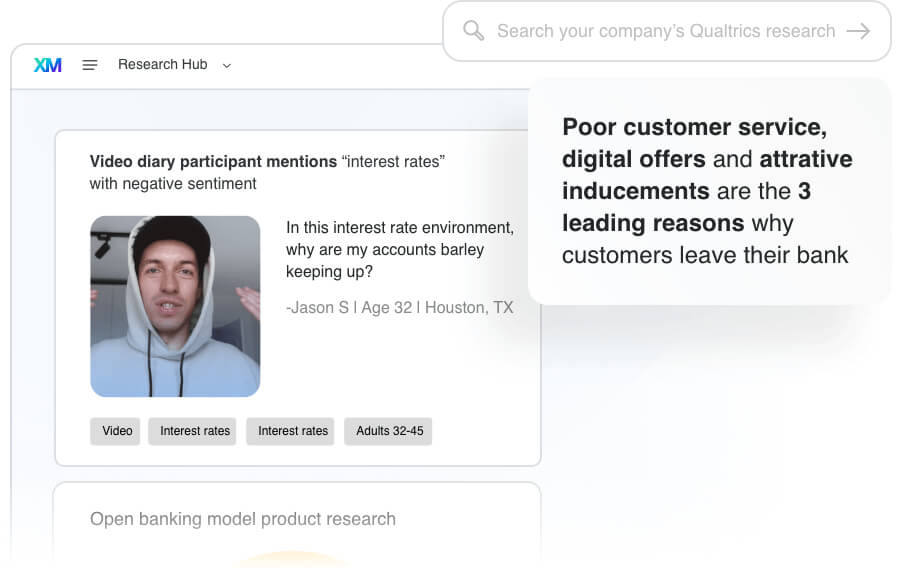Click the XM logo
The image size is (912, 570).
(48, 65)
